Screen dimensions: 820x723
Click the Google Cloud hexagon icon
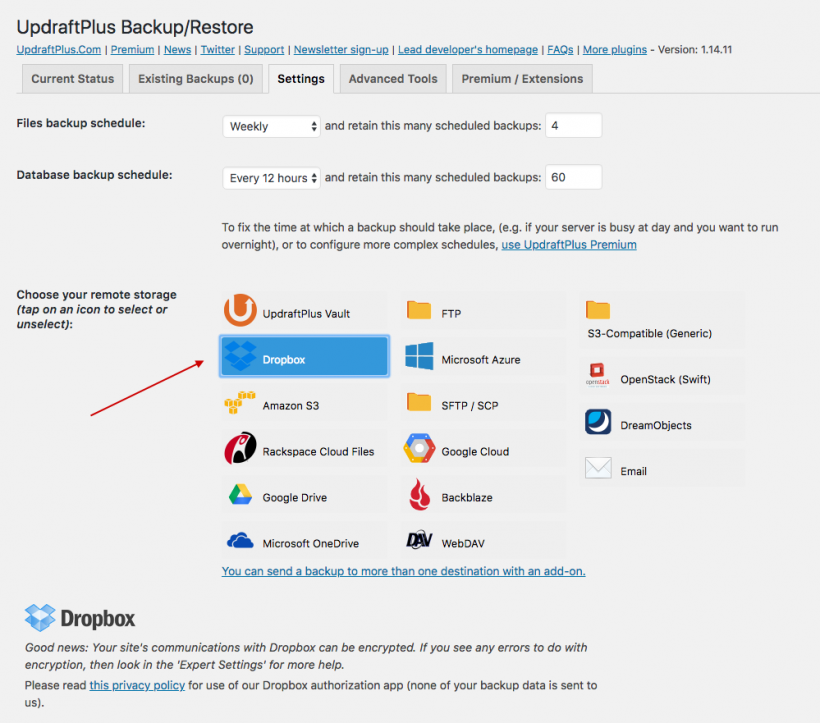419,448
